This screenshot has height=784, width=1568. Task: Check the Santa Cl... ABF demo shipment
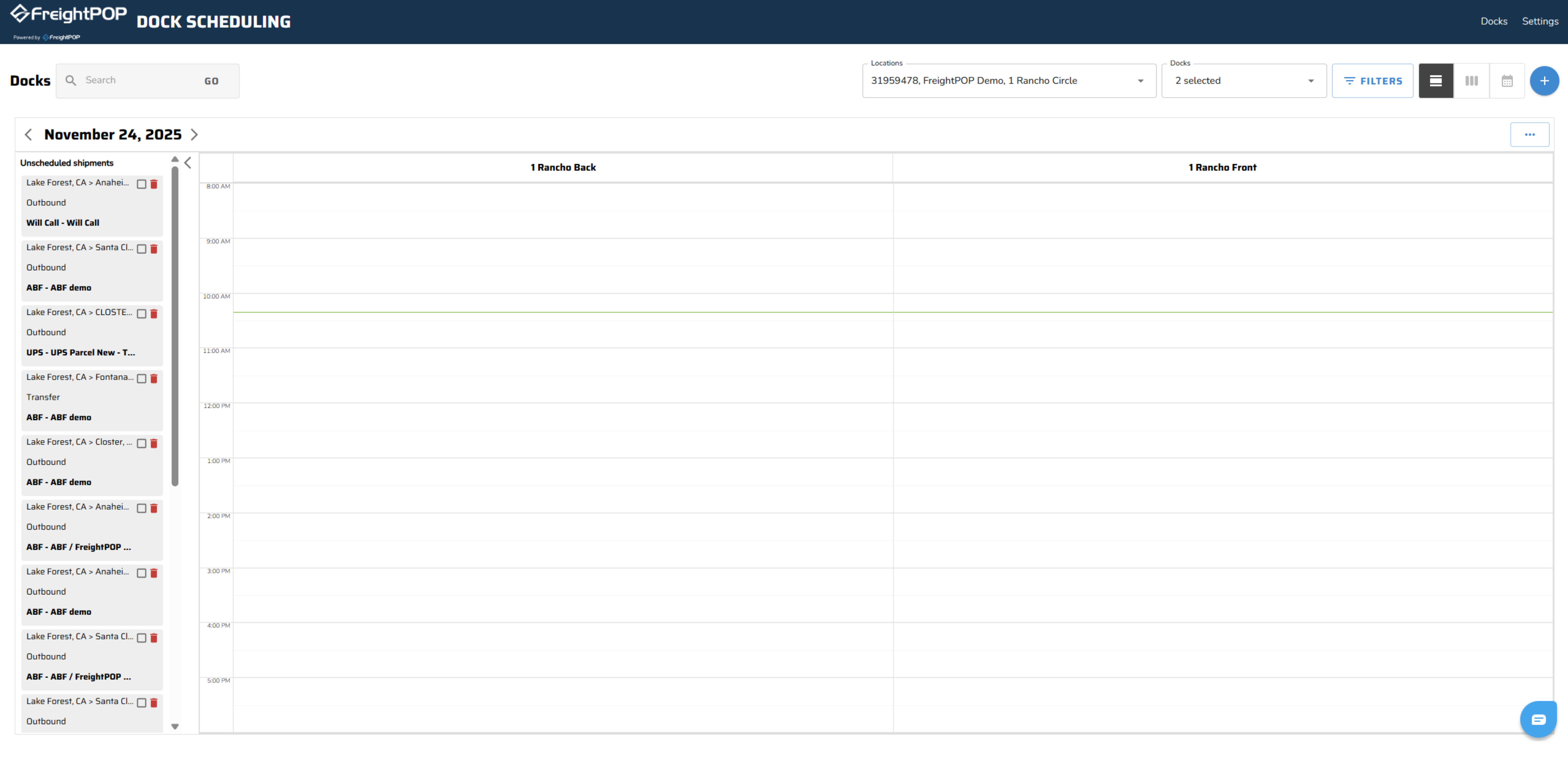click(142, 249)
